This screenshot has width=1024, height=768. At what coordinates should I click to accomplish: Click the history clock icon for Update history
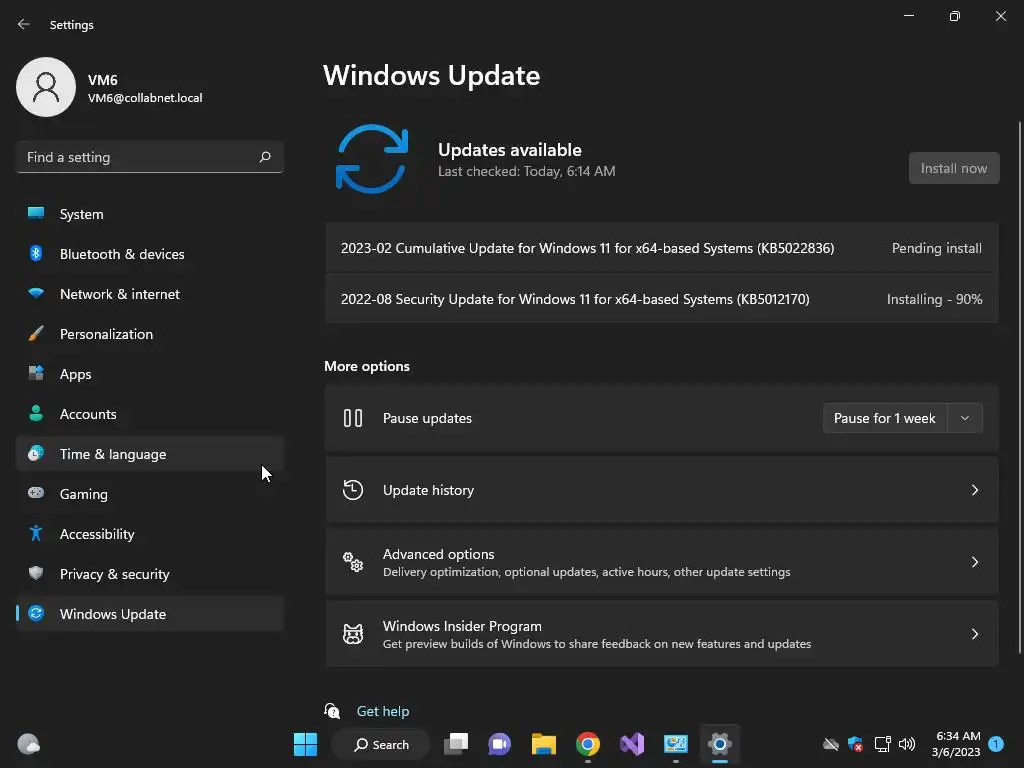353,490
